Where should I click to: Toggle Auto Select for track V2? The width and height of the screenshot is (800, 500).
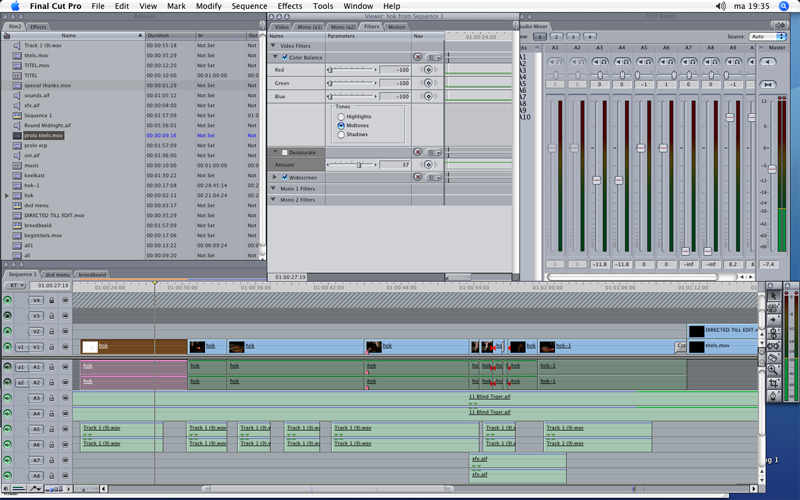coord(65,332)
